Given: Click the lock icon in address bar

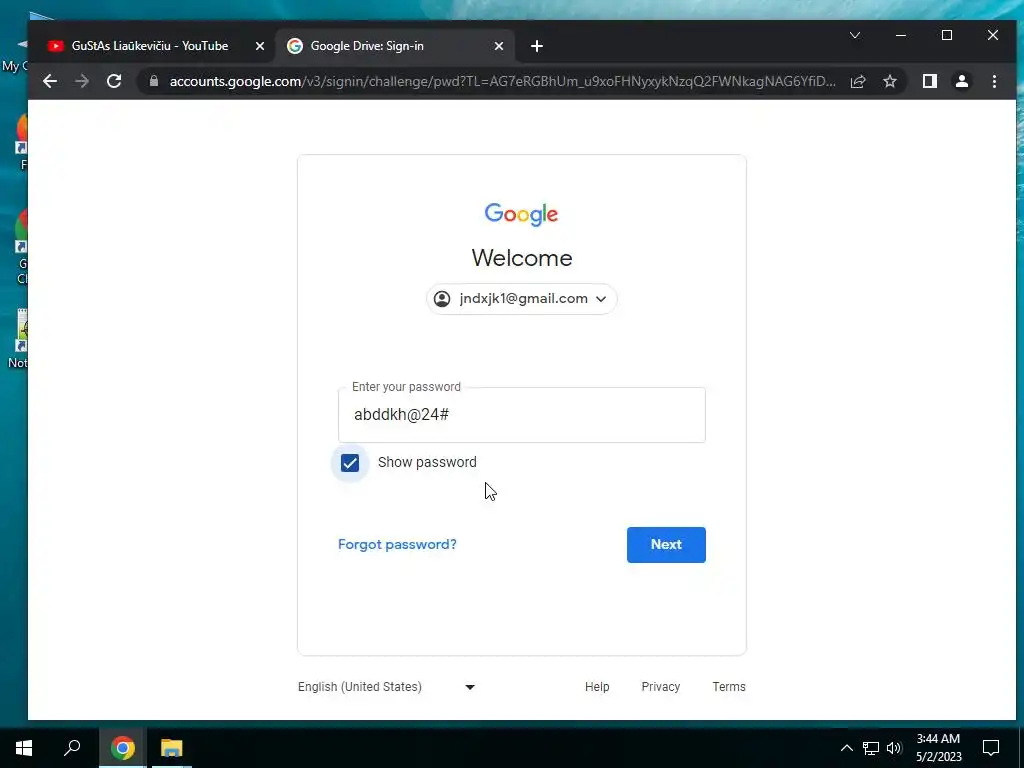Looking at the screenshot, I should (154, 81).
